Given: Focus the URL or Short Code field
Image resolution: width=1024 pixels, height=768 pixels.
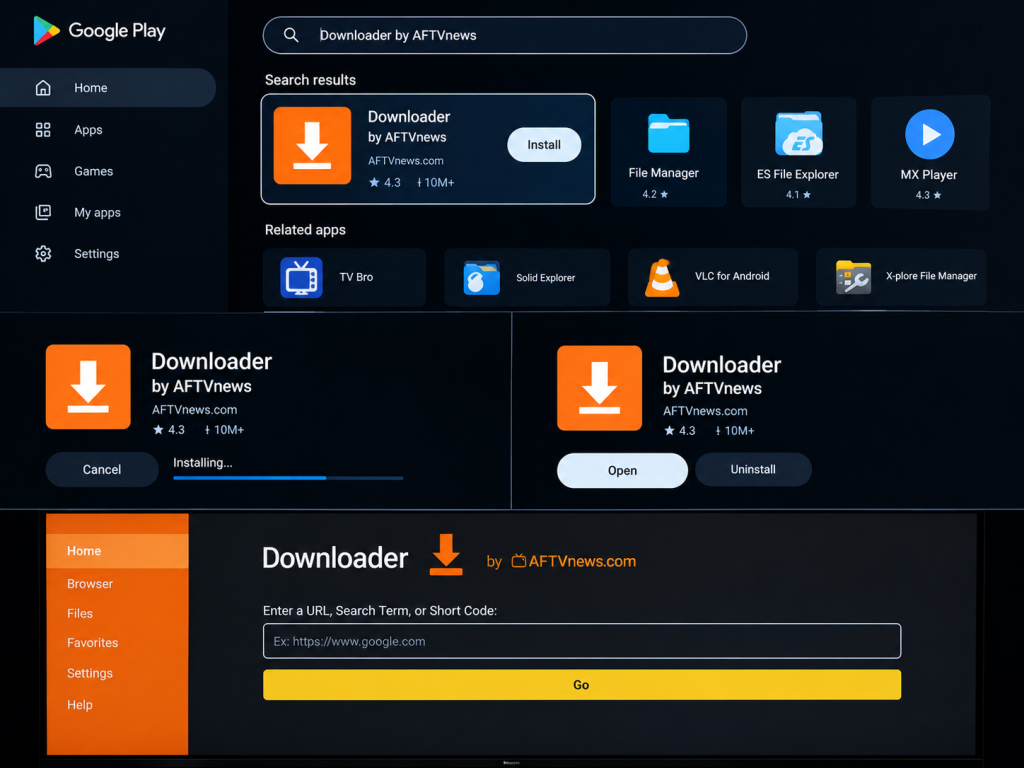Looking at the screenshot, I should (x=582, y=641).
